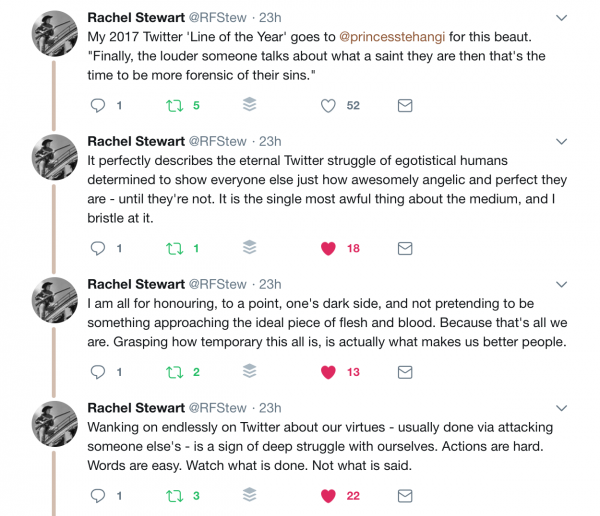Reply to the 'Line of the Year' tweet

click(x=98, y=105)
